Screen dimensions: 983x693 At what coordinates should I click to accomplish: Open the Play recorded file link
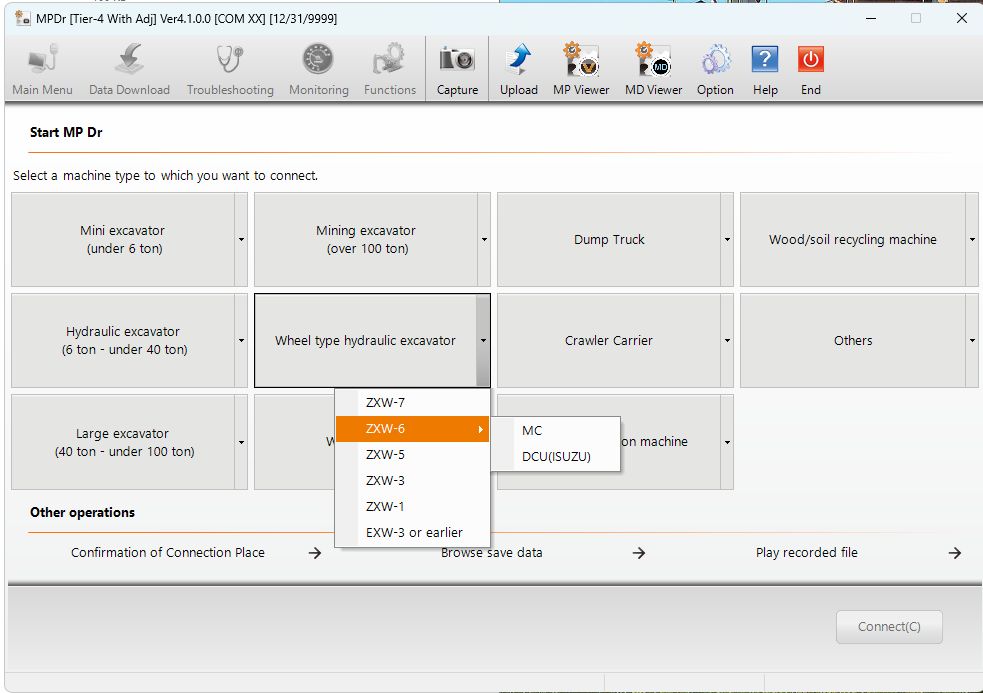click(806, 553)
